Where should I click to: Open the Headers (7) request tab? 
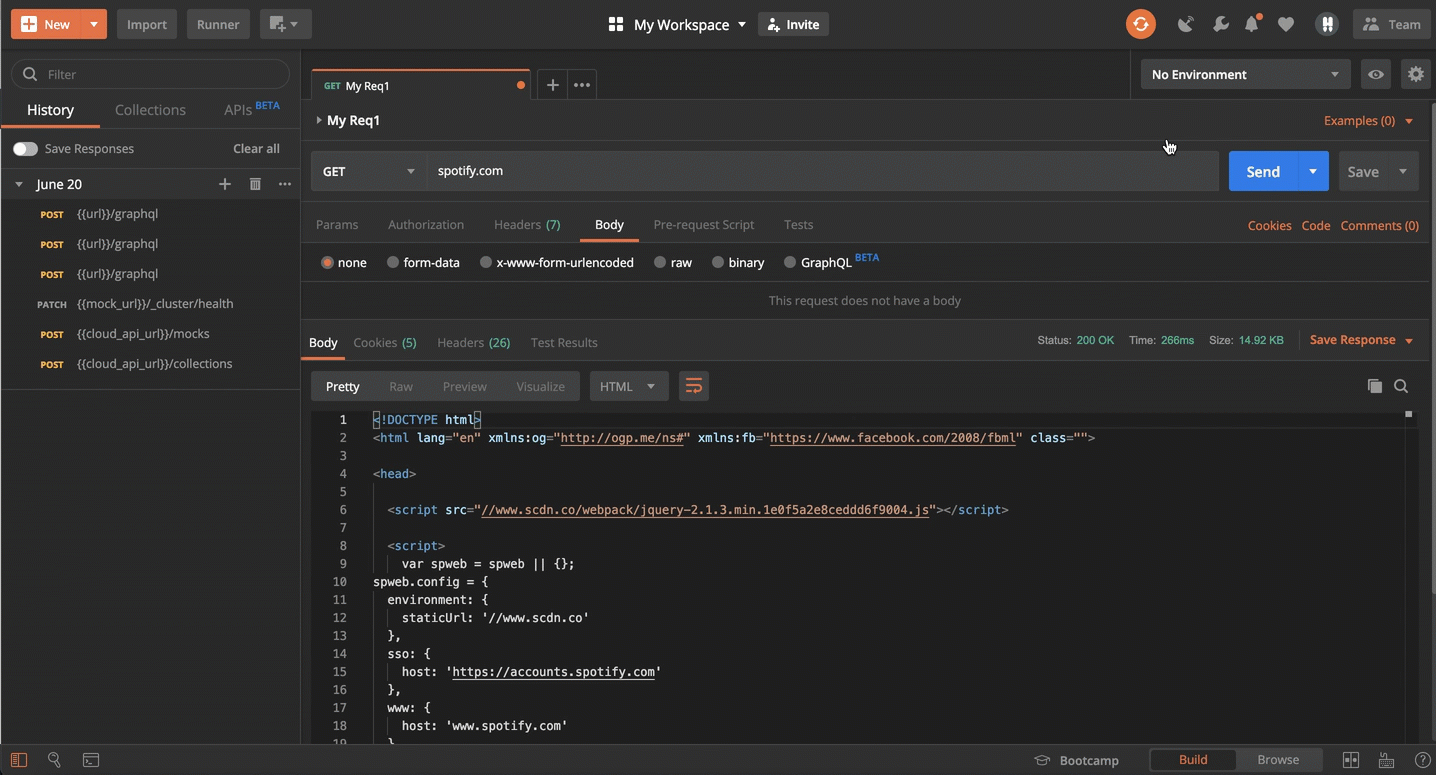click(527, 225)
